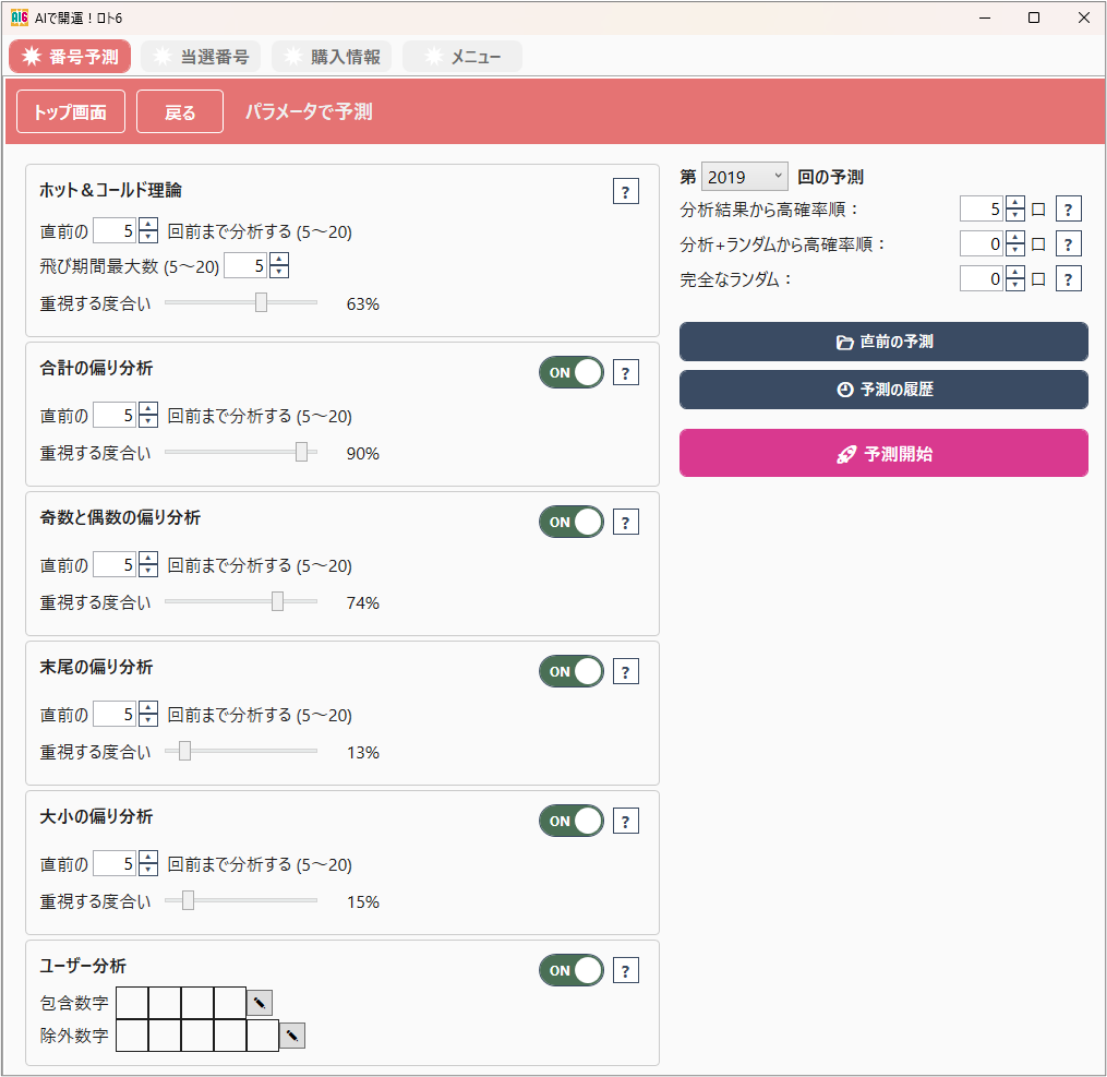This screenshot has width=1107, height=1077.
Task: Check the box beside 分析+ランダムから高確率順
Action: tap(1038, 244)
